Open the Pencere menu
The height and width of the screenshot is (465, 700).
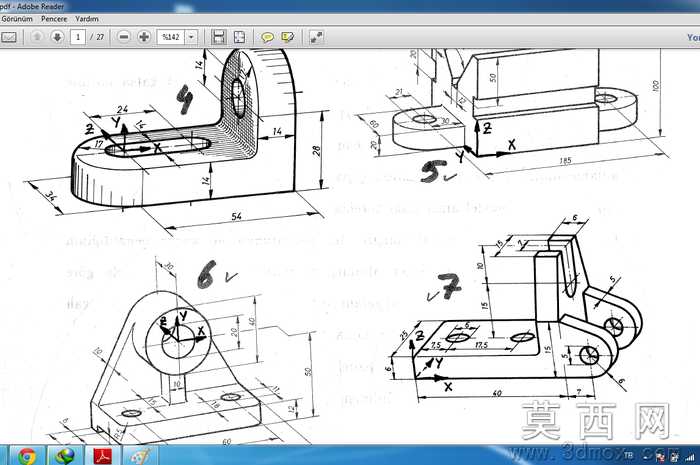pos(54,19)
